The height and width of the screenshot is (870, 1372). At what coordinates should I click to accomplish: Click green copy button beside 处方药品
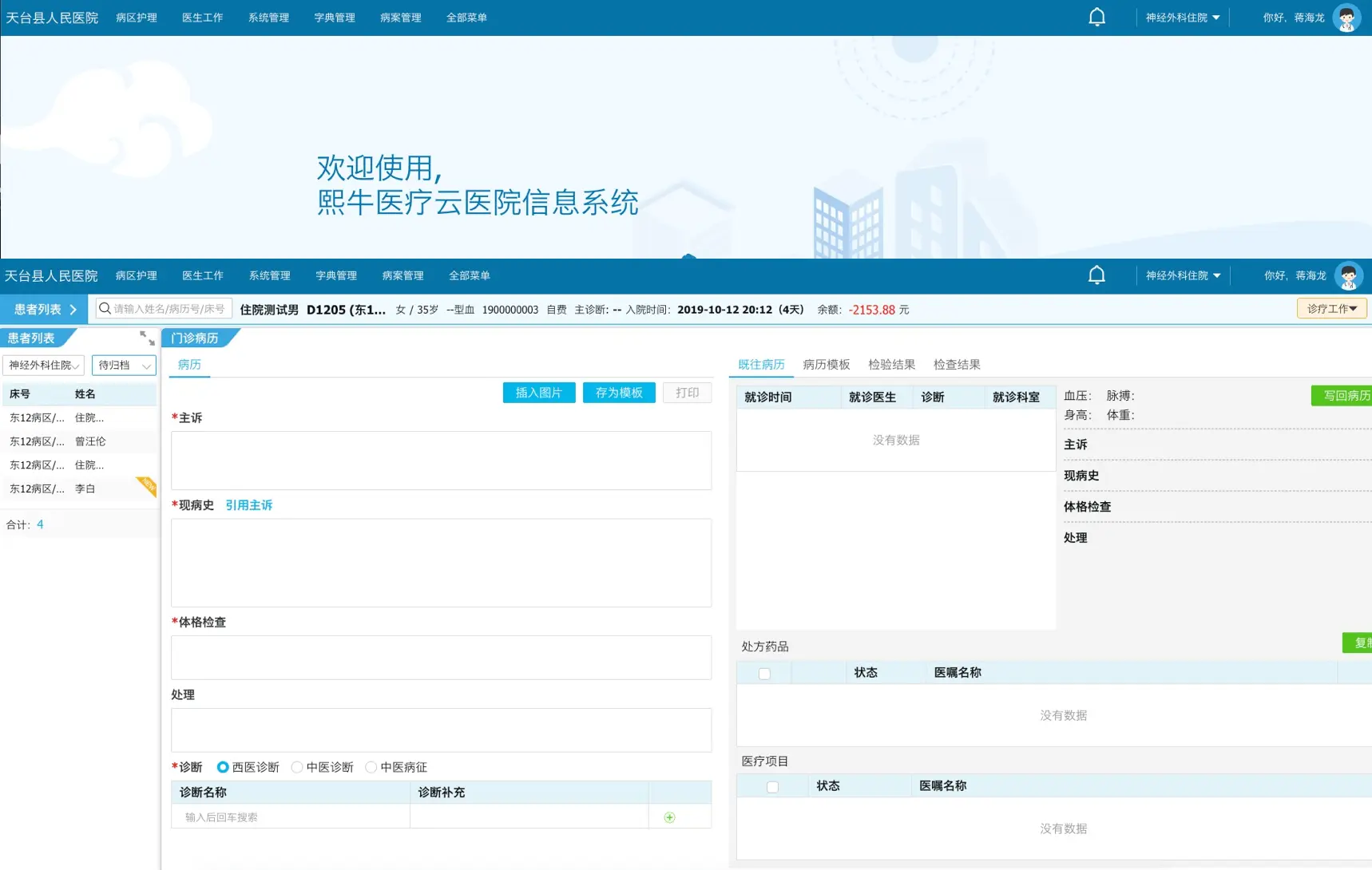1358,643
